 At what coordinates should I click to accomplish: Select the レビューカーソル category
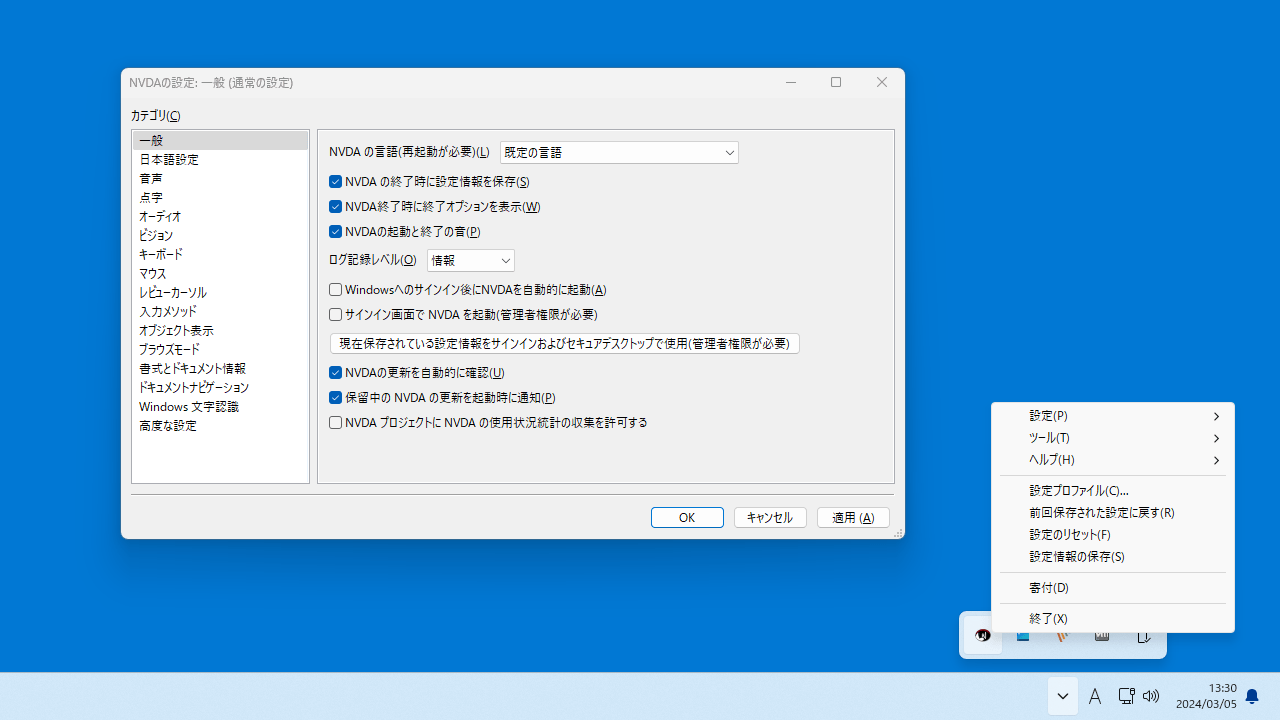pos(220,293)
